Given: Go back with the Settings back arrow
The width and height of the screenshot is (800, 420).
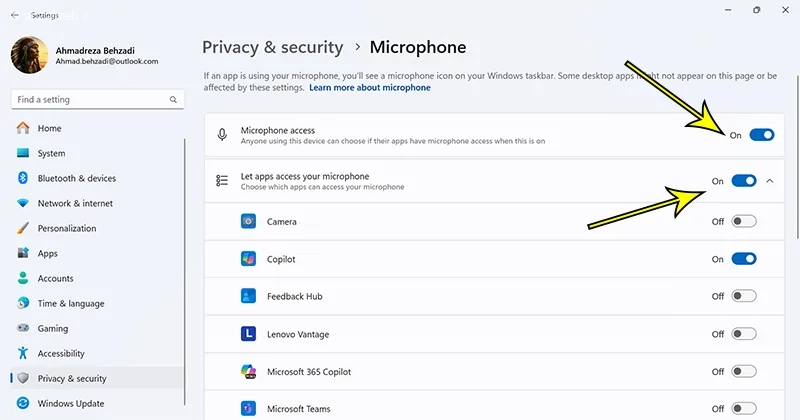Looking at the screenshot, I should [x=14, y=16].
